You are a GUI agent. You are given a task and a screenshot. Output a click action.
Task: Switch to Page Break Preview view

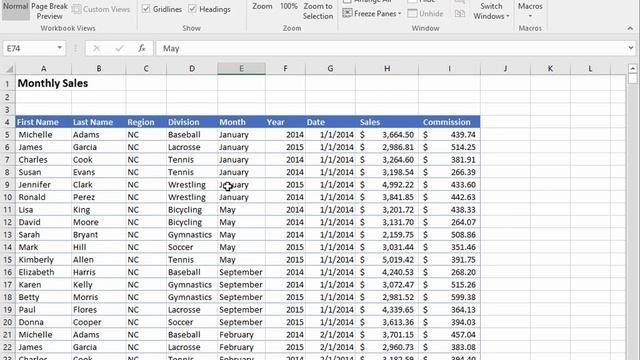click(x=49, y=11)
